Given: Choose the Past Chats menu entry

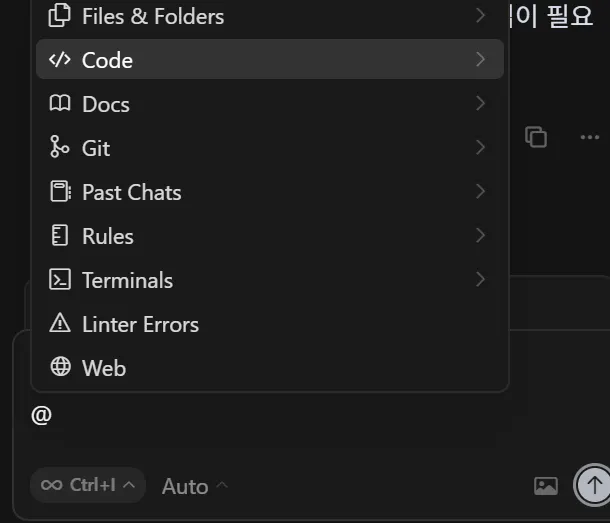Looking at the screenshot, I should (x=270, y=191).
